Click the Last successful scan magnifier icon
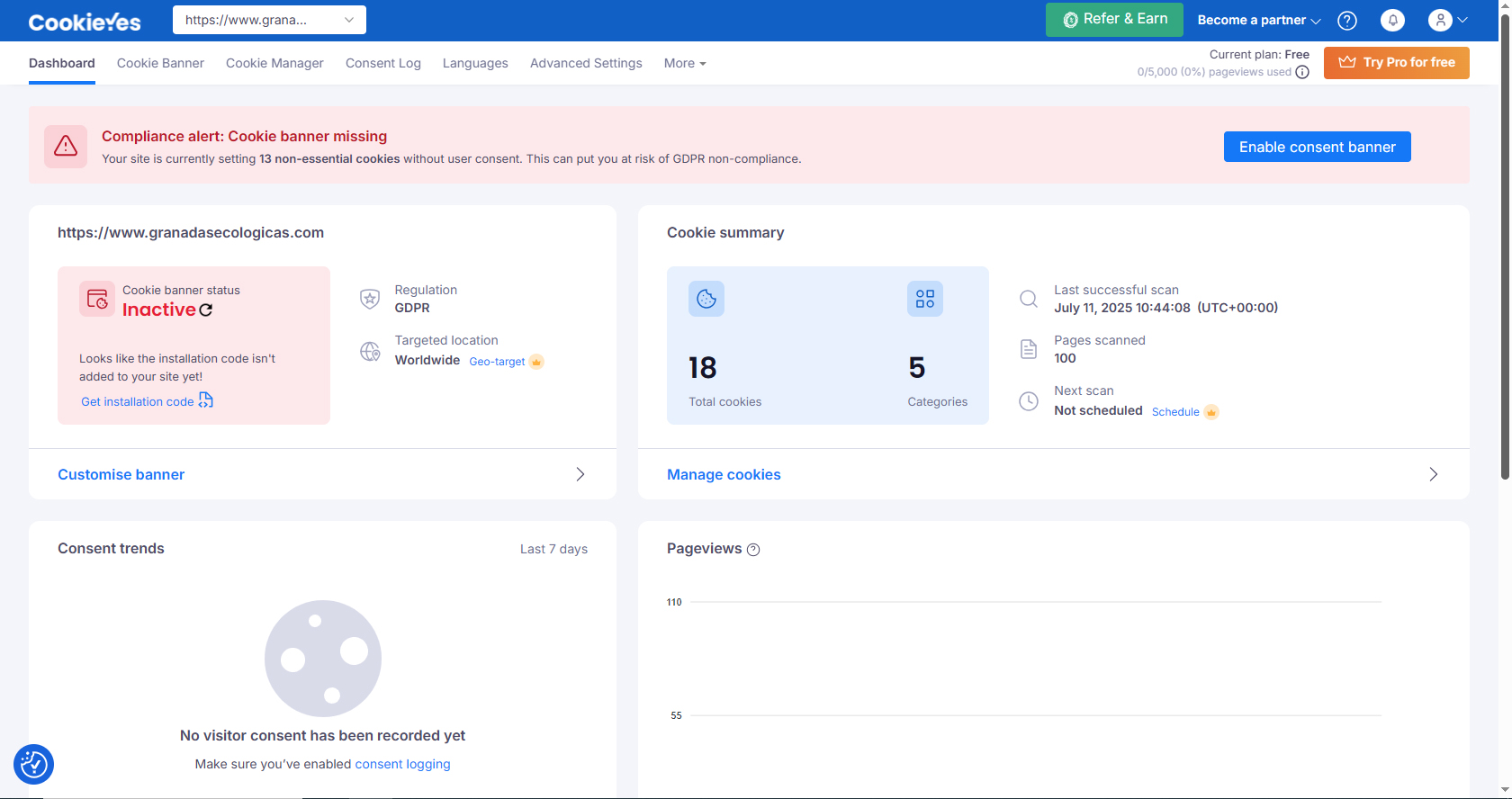Viewport: 1512px width, 799px height. tap(1029, 299)
